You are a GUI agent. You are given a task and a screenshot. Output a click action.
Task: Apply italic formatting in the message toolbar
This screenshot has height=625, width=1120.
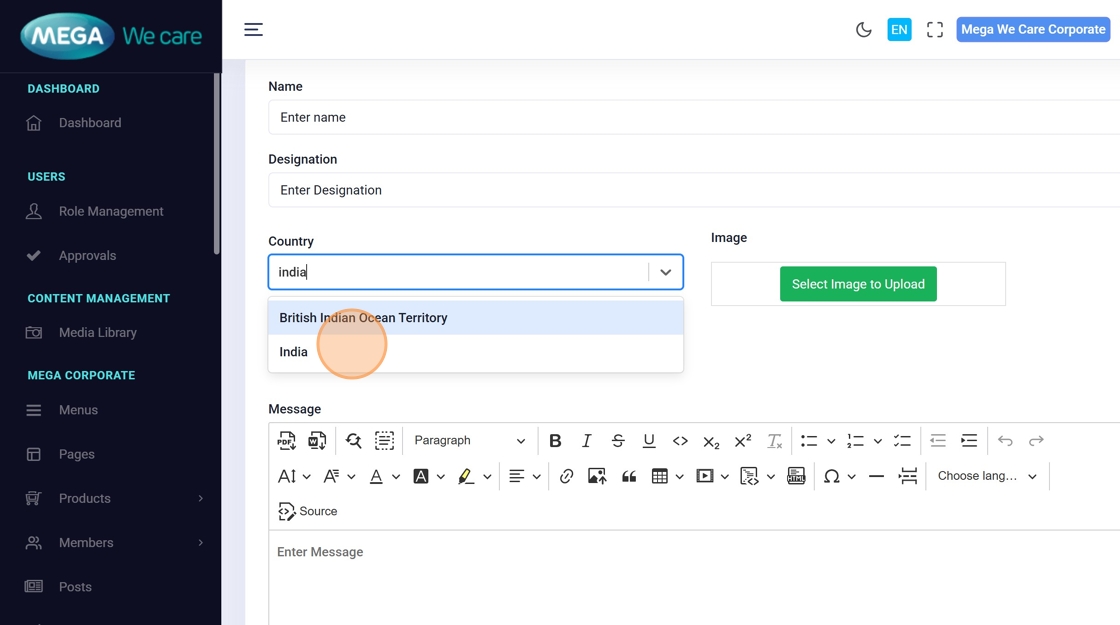point(587,441)
